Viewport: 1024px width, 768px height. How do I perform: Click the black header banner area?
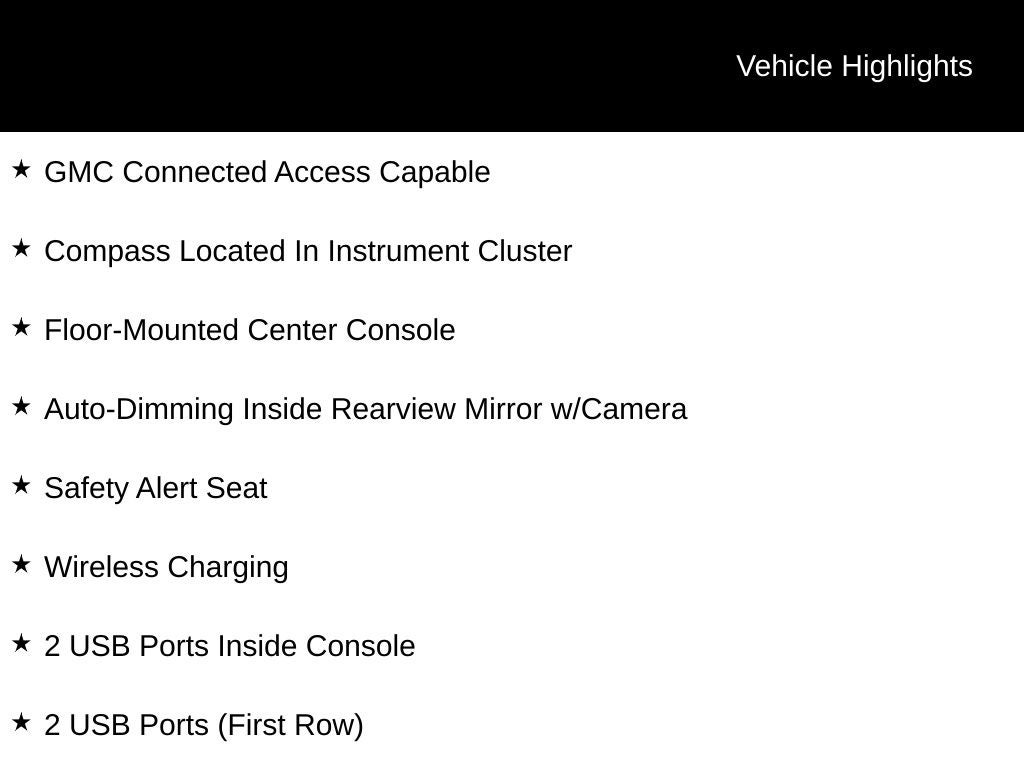pos(512,66)
